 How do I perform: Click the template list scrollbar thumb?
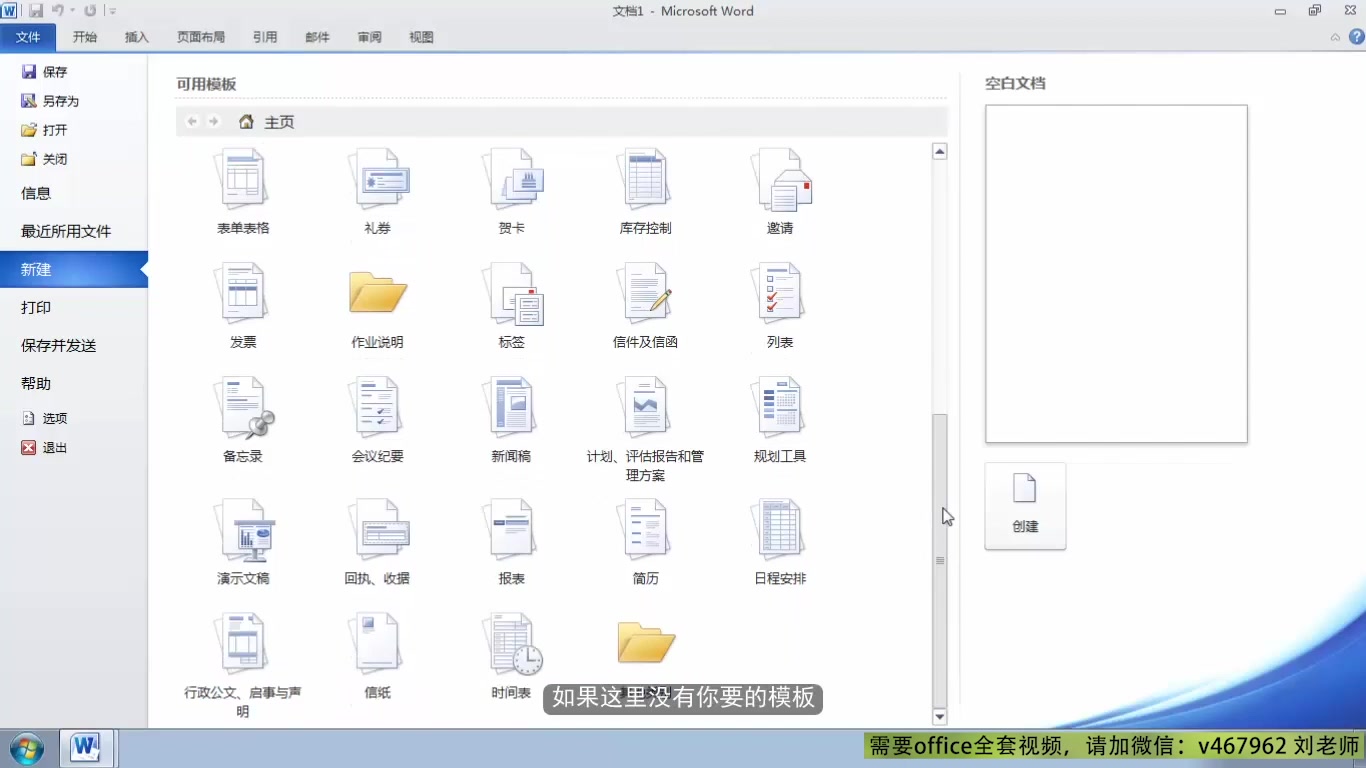939,560
